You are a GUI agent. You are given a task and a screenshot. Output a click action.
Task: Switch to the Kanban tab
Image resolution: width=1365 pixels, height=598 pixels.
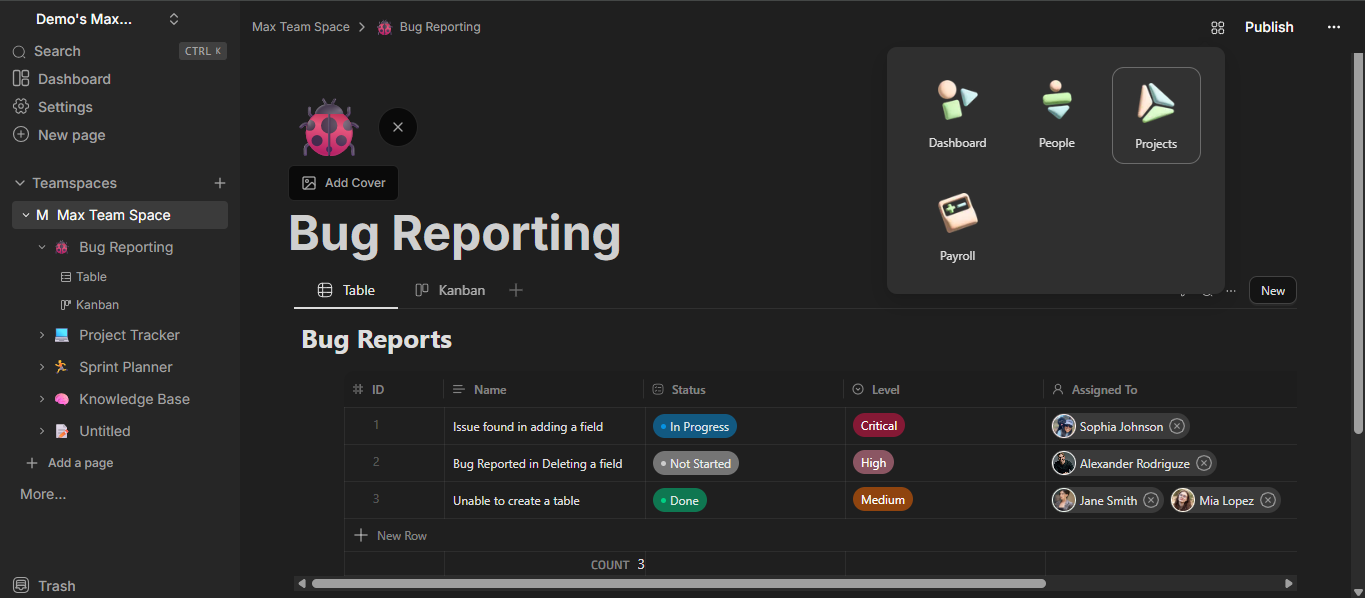[x=450, y=290]
